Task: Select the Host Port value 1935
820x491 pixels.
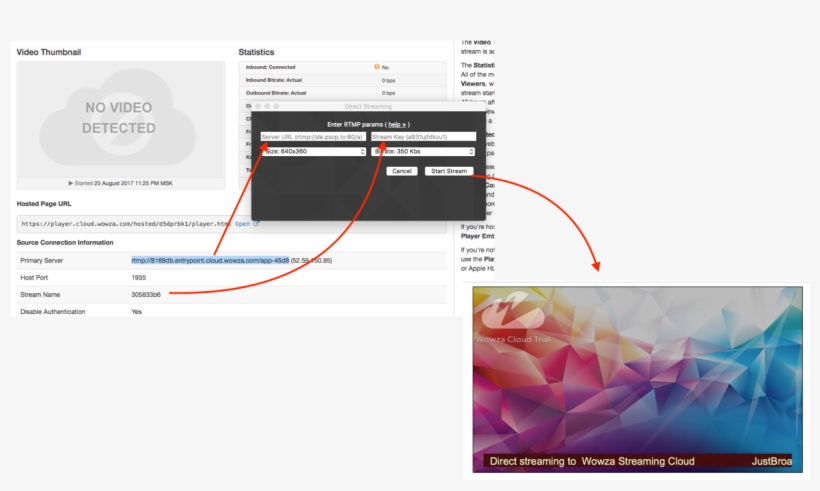Action: pos(139,278)
